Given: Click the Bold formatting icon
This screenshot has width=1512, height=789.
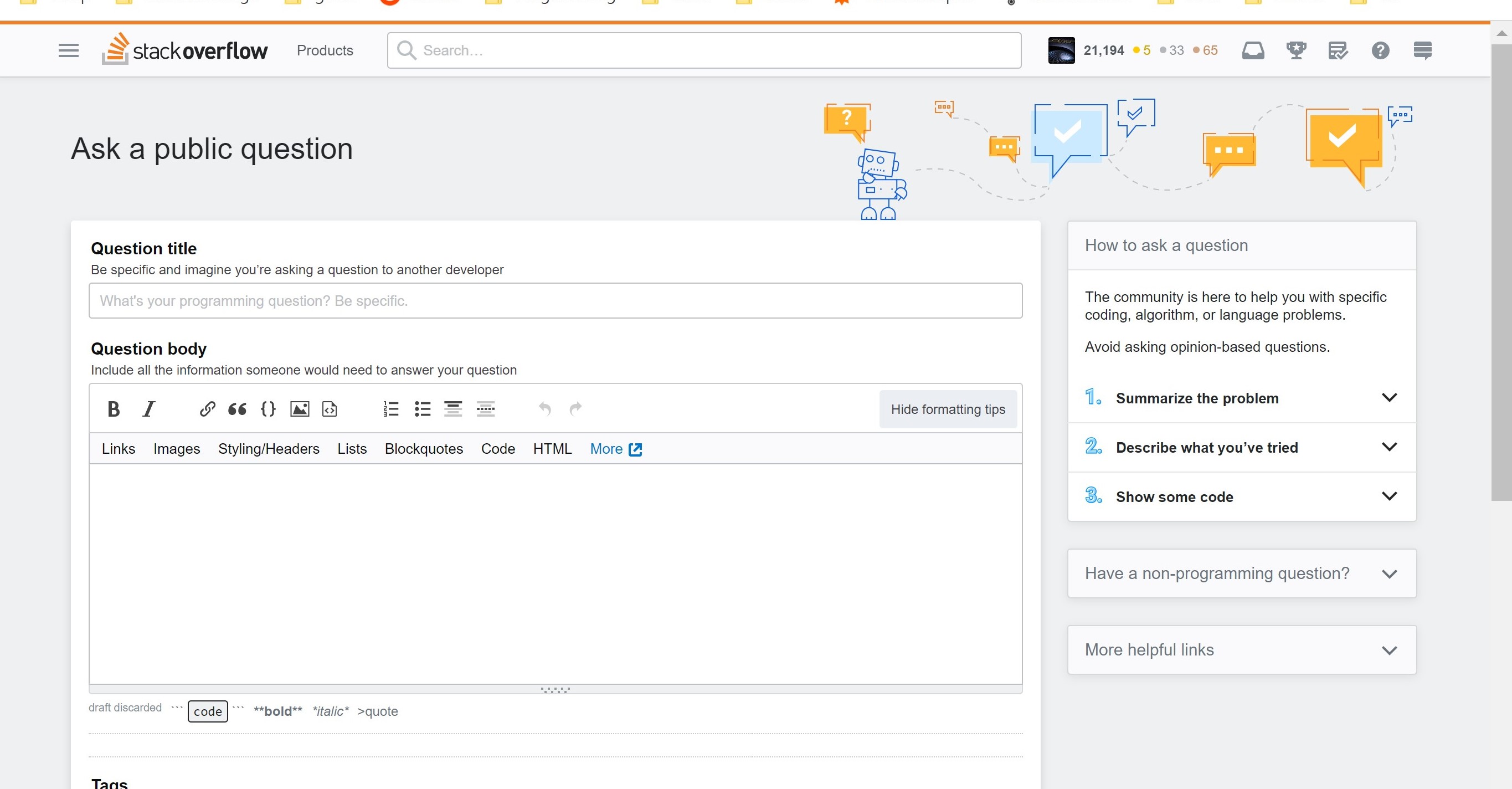Looking at the screenshot, I should click(x=112, y=407).
